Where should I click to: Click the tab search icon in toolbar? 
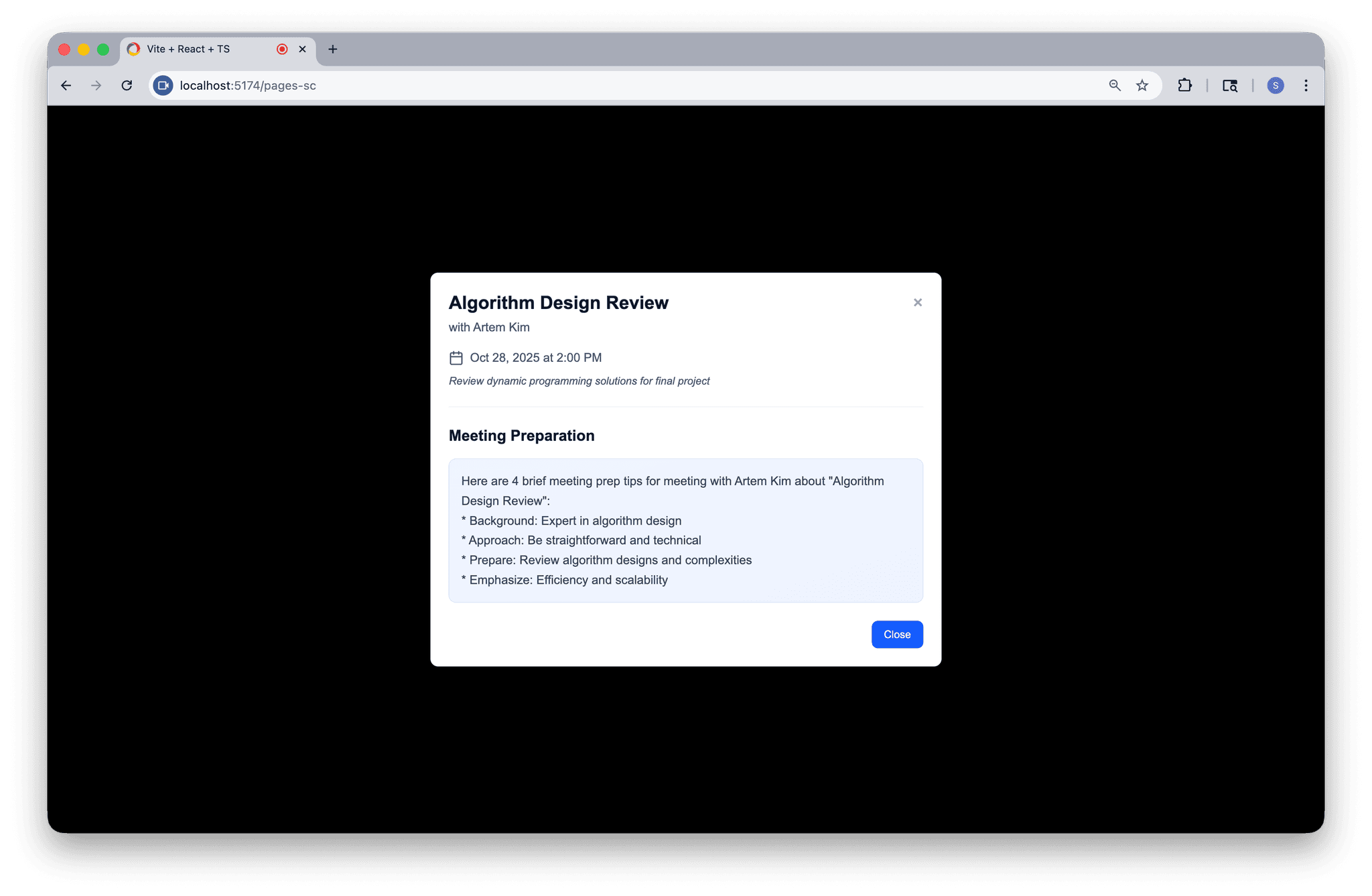pyautogui.click(x=1229, y=85)
